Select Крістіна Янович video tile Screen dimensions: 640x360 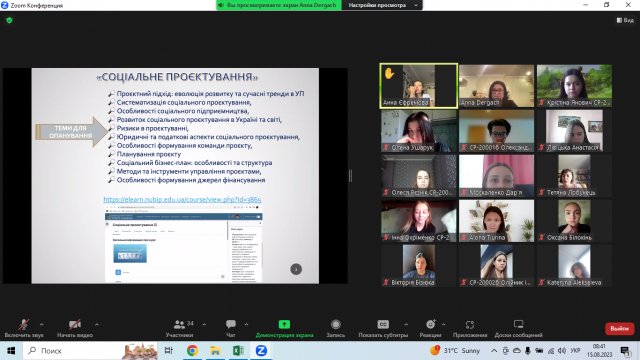click(x=574, y=86)
